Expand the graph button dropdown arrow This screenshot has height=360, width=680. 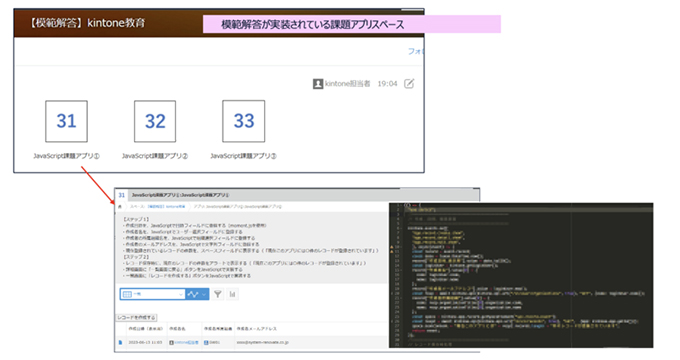pos(204,294)
